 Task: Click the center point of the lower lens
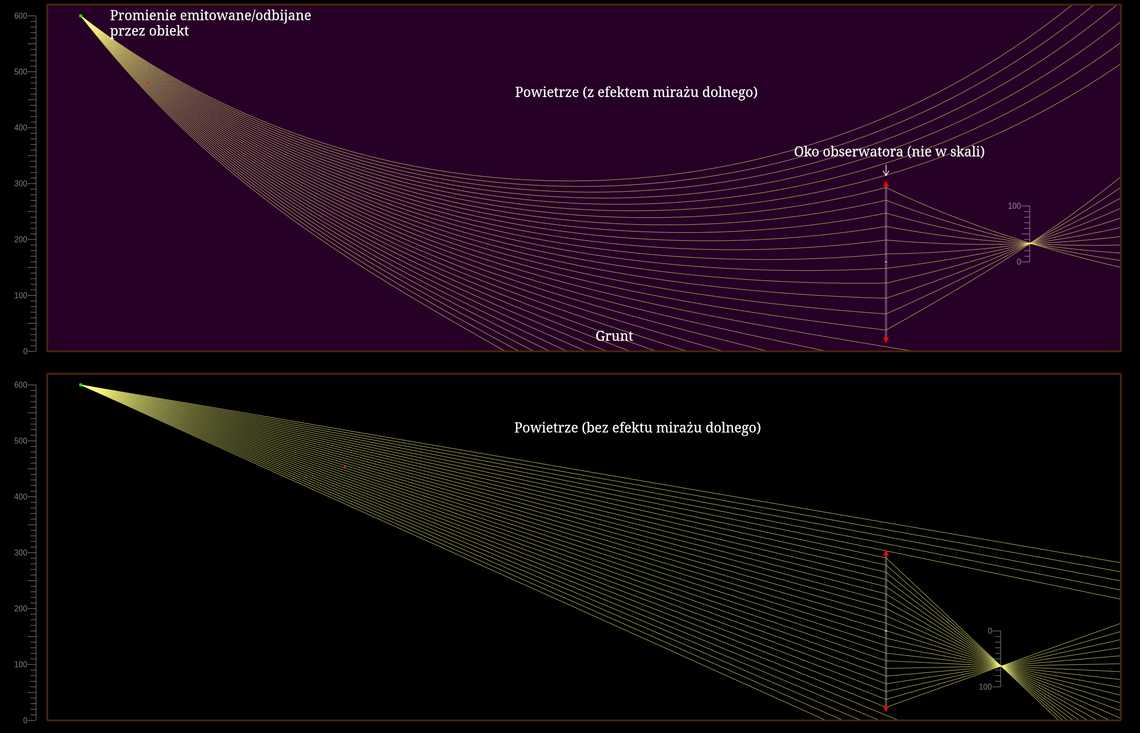click(x=885, y=631)
